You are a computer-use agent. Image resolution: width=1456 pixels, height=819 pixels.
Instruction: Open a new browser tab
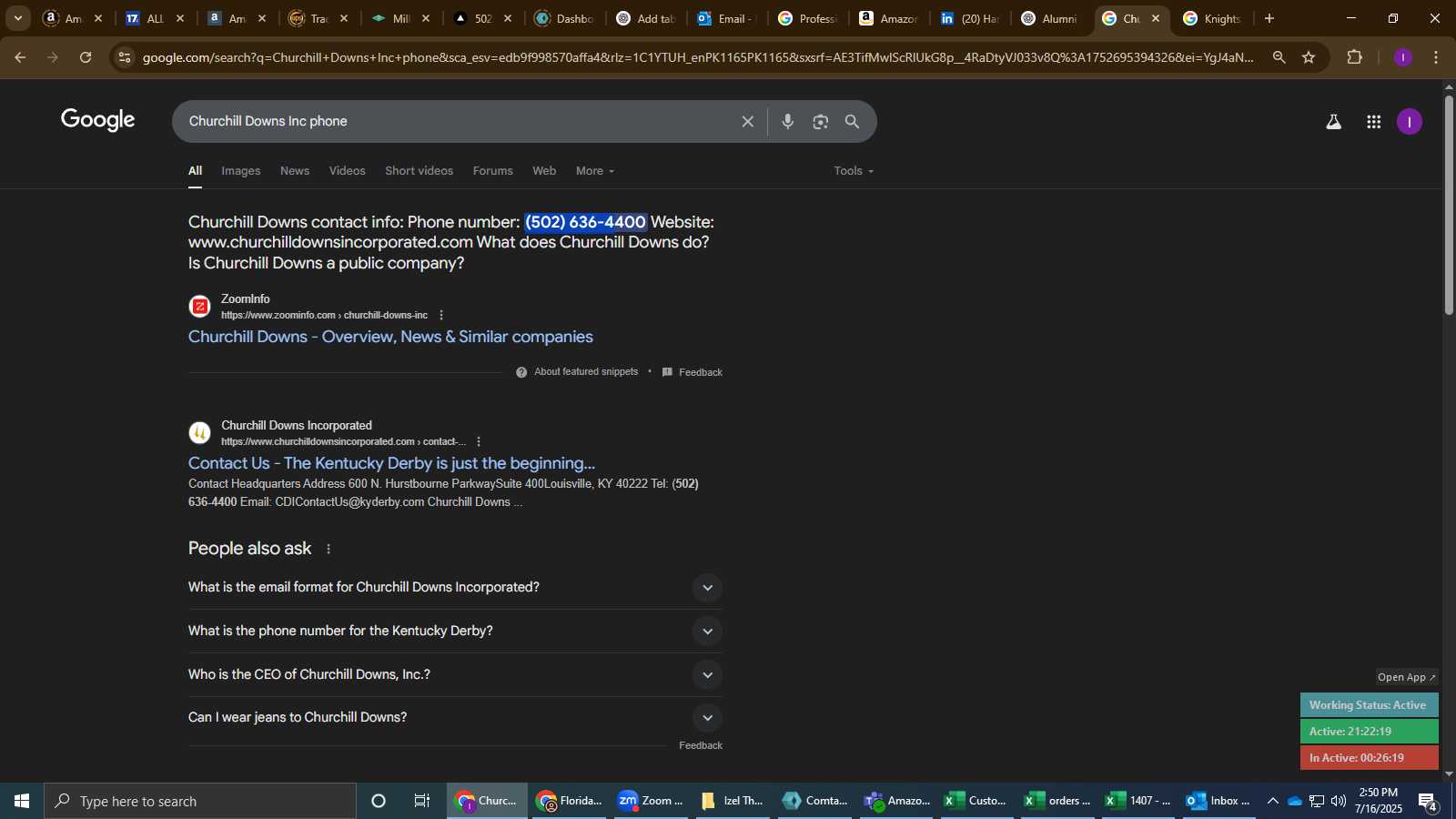(x=1269, y=18)
